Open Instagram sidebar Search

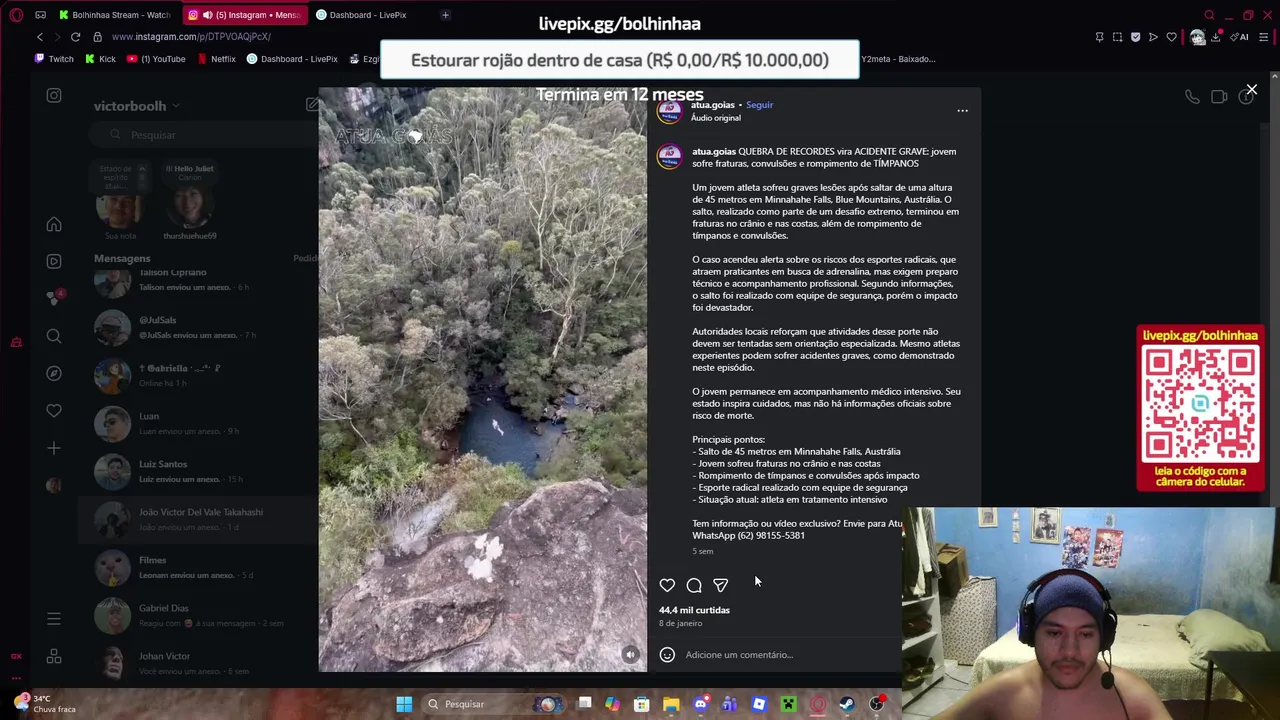pyautogui.click(x=54, y=336)
